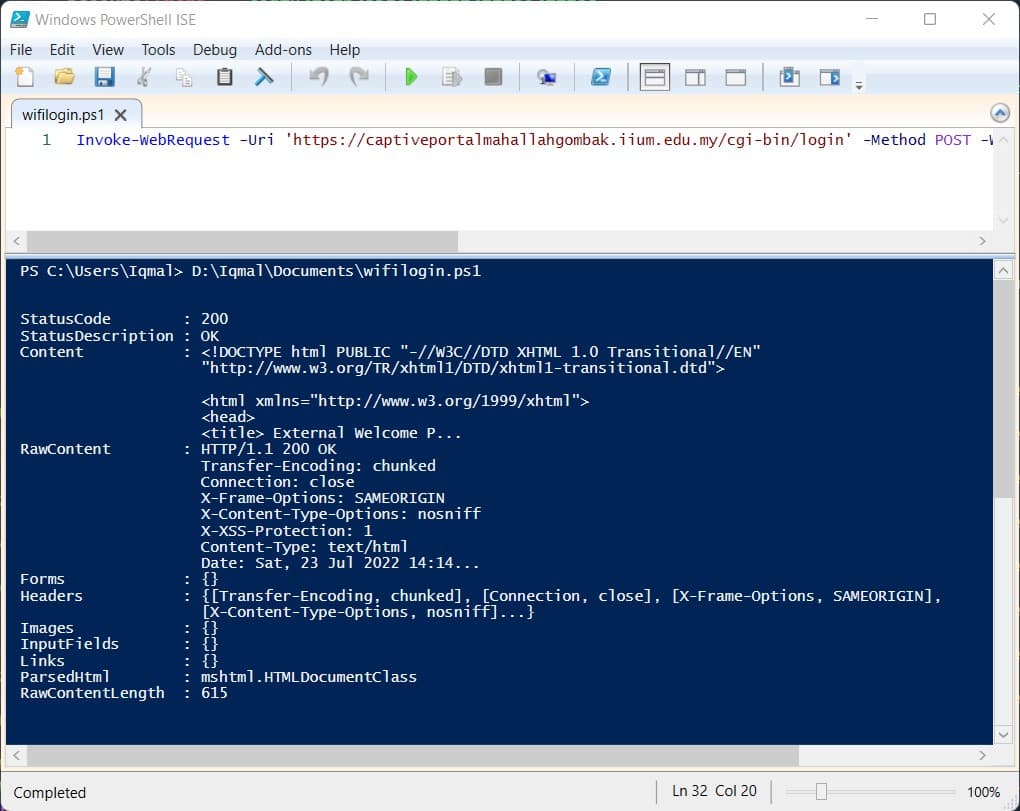
Task: Show command add-on icon
Action: pos(829,77)
